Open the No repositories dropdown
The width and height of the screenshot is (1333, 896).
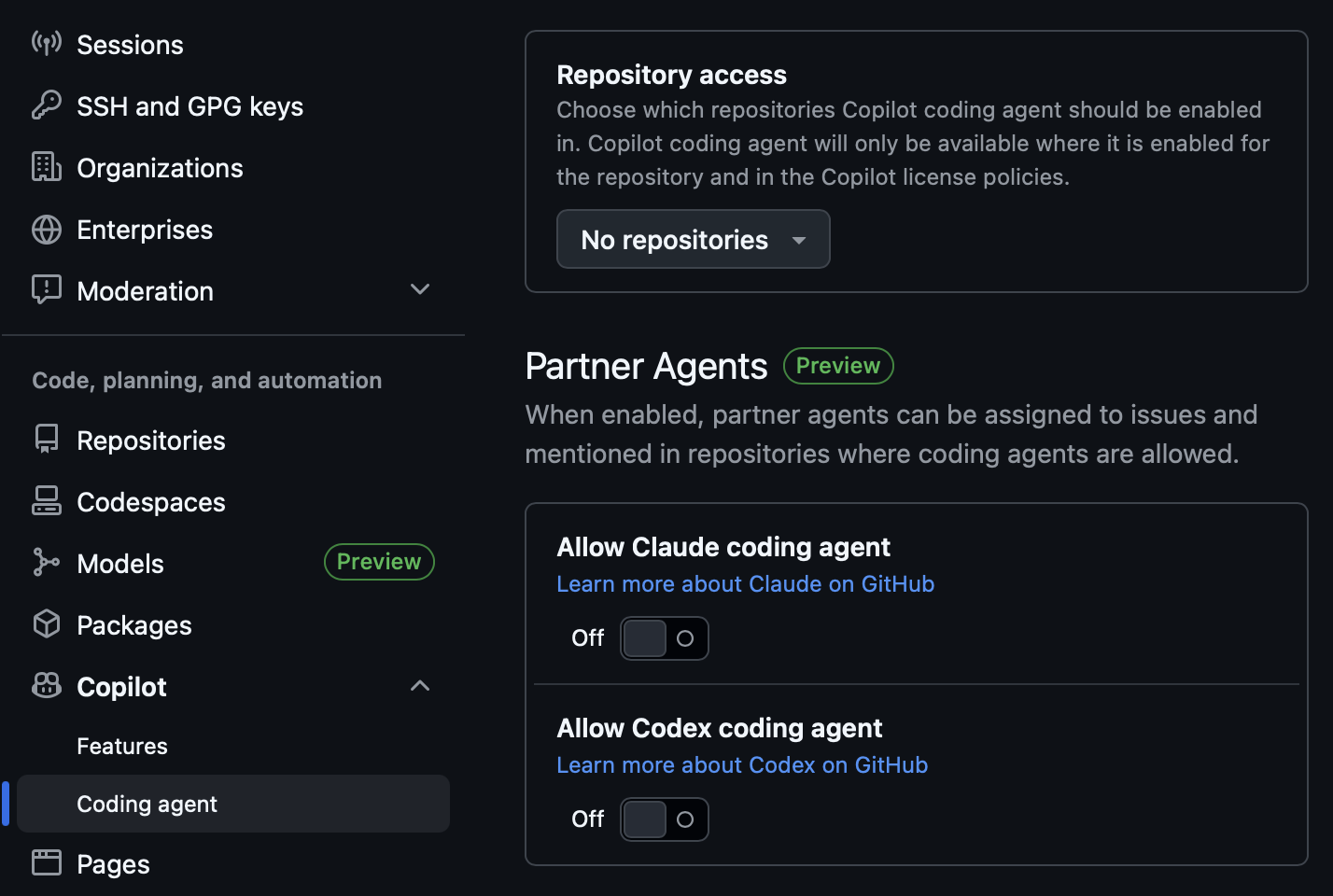click(x=693, y=240)
